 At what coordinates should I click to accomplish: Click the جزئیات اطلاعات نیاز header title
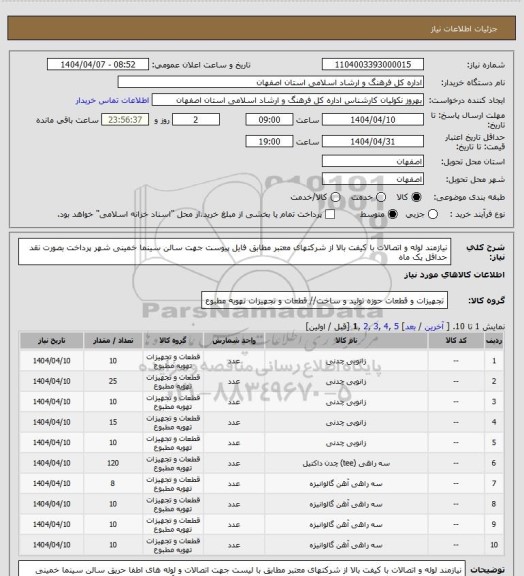[x=464, y=29]
